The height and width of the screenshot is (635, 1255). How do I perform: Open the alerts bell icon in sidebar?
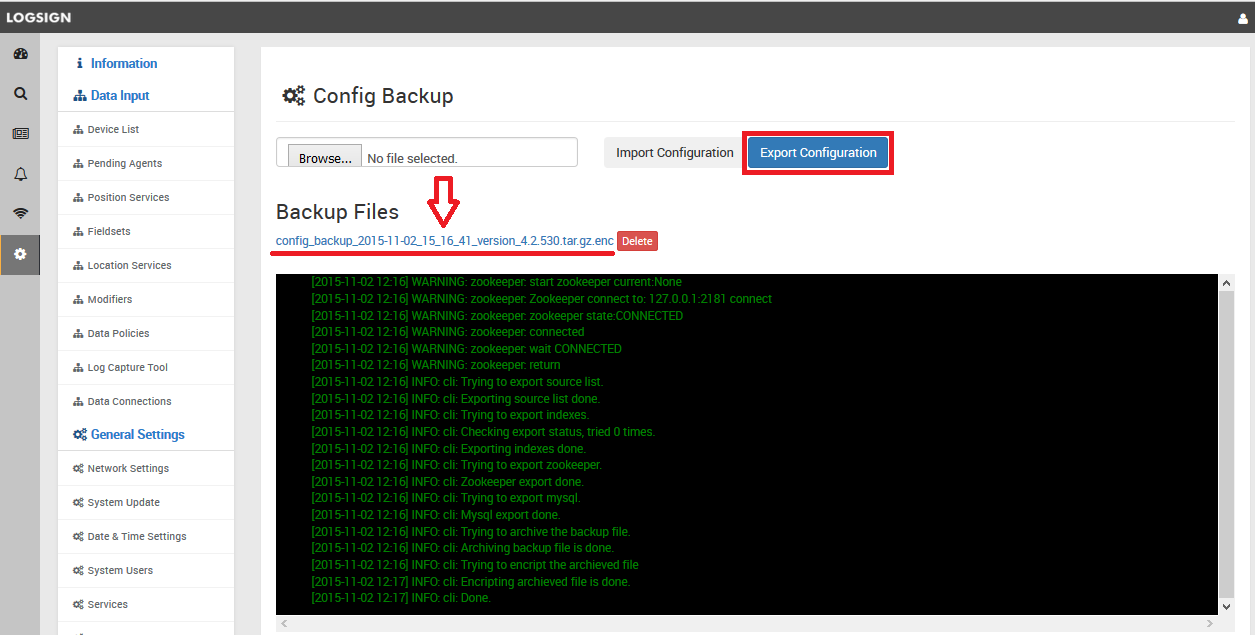pyautogui.click(x=20, y=174)
